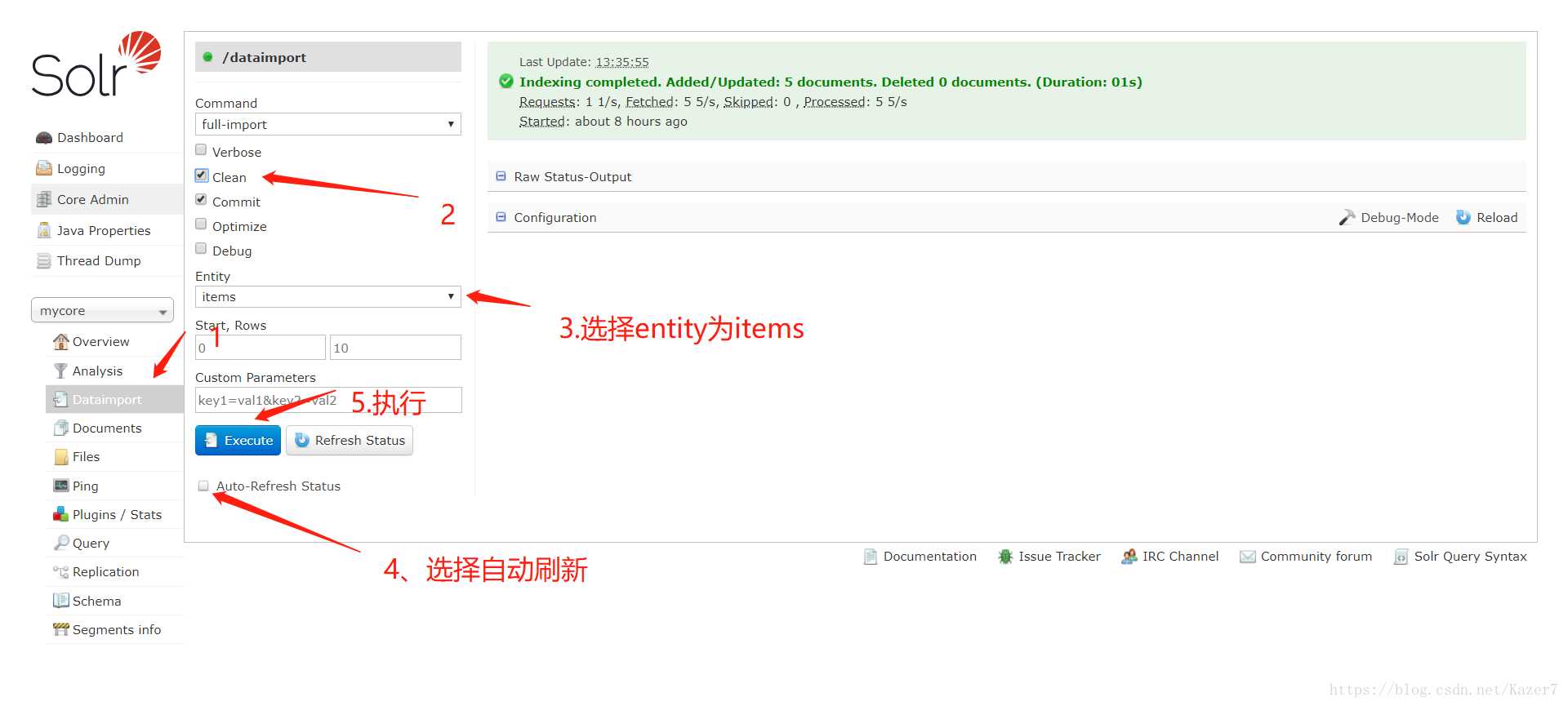
Task: Click the Files folder icon
Action: coord(60,457)
